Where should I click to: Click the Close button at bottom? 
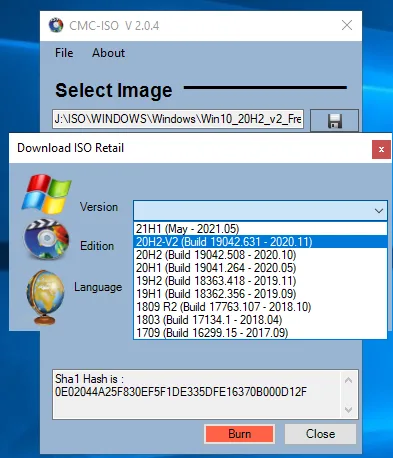click(x=320, y=434)
